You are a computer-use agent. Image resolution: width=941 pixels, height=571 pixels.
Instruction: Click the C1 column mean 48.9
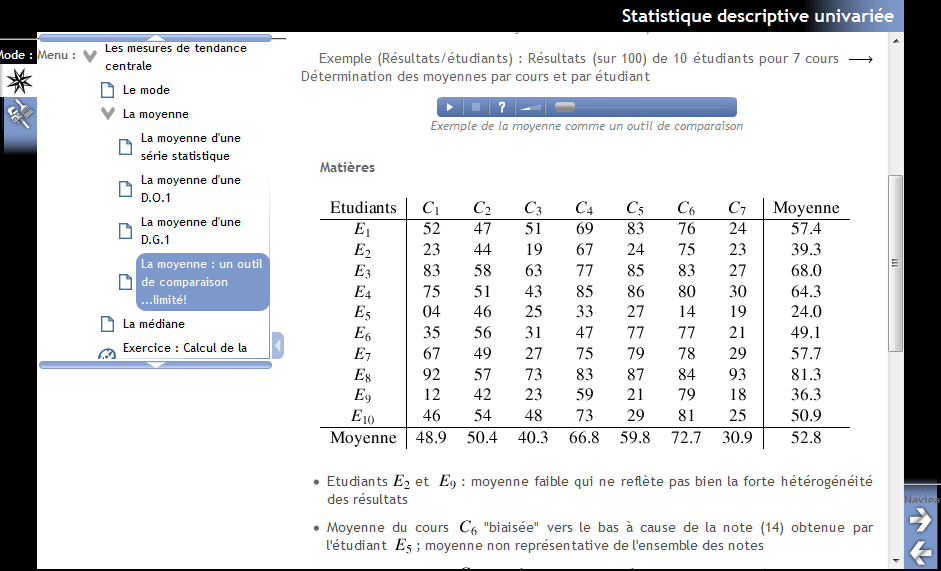click(431, 438)
